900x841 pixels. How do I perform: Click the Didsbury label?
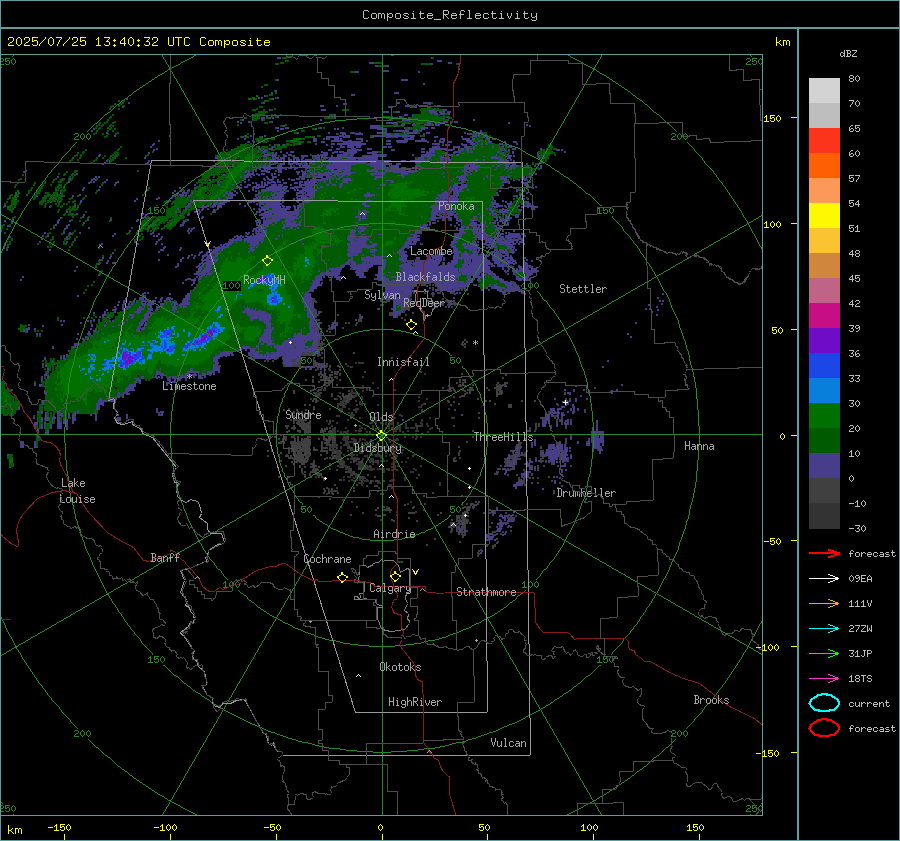click(x=378, y=448)
